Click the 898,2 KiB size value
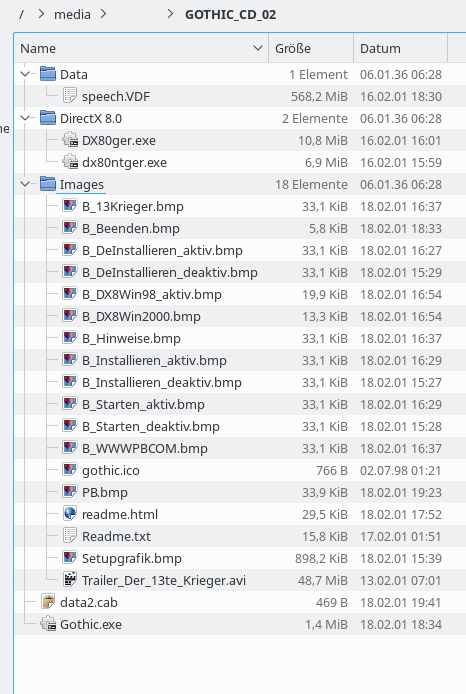 click(x=321, y=559)
